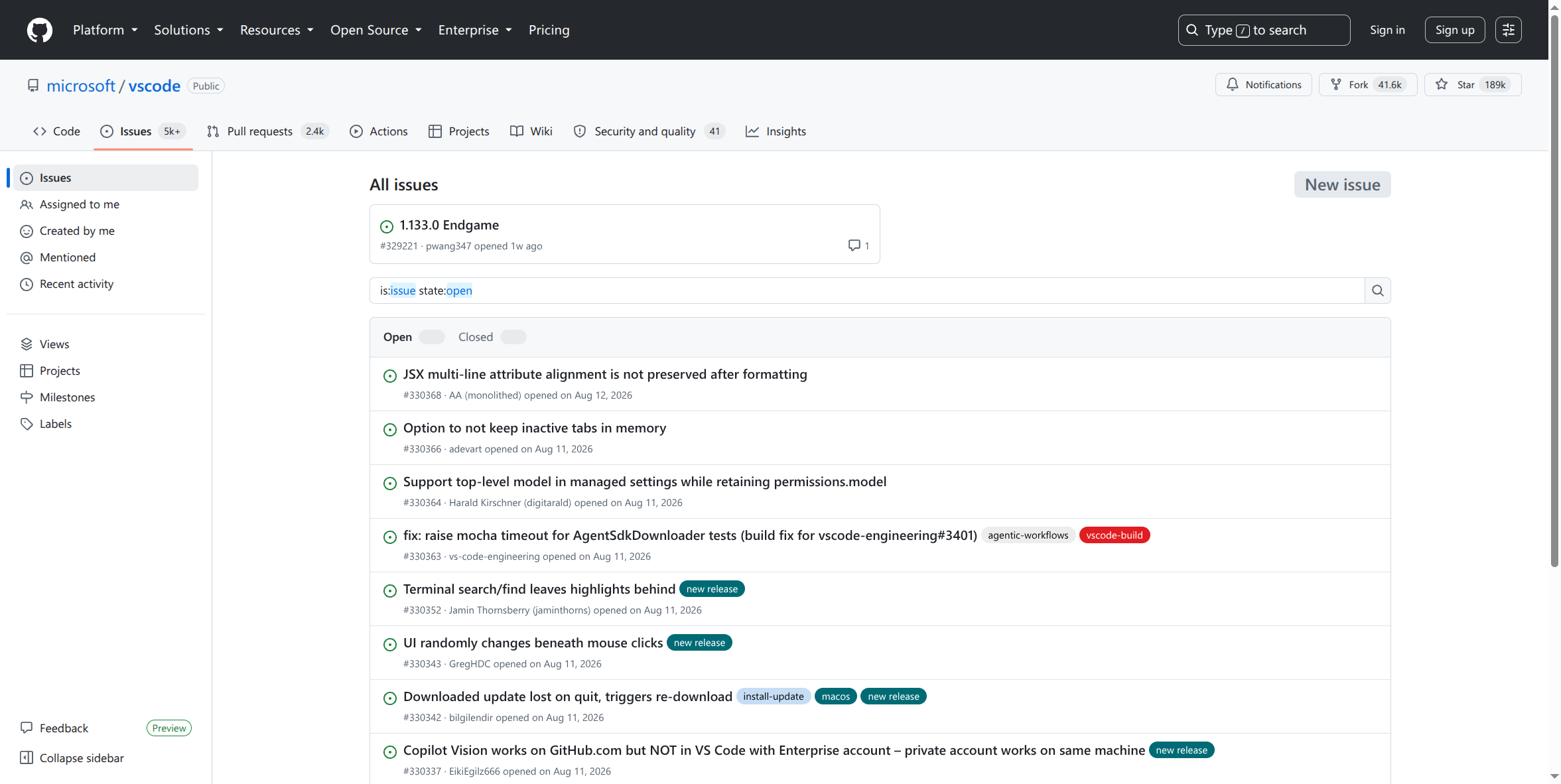This screenshot has width=1561, height=784.
Task: Open the Security and quality tab
Action: pos(649,131)
